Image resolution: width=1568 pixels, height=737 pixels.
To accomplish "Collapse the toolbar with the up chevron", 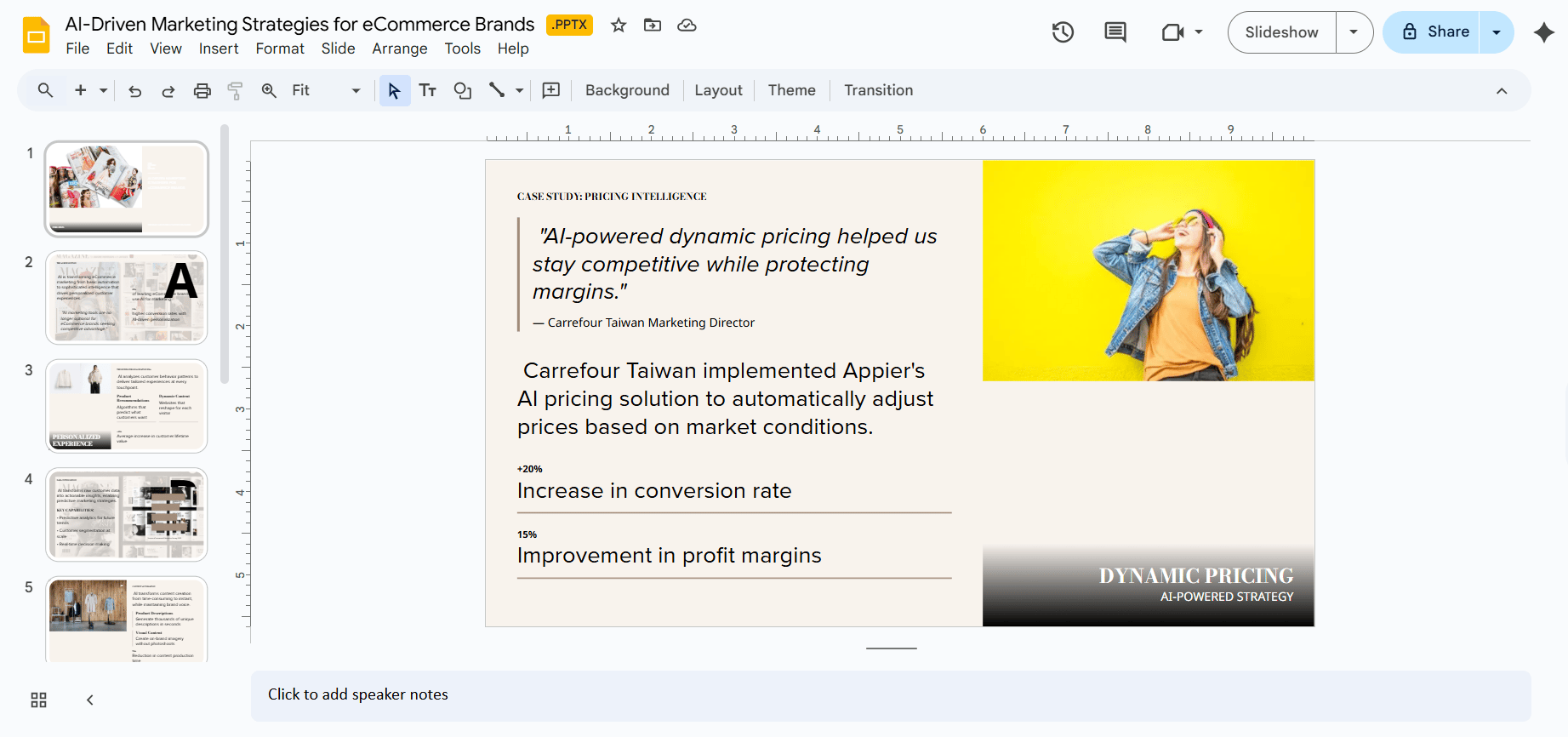I will pos(1502,91).
